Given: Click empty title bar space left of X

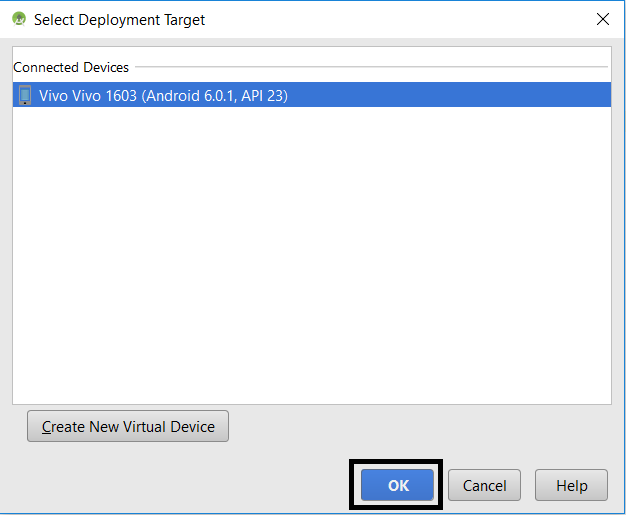Looking at the screenshot, I should [400, 19].
